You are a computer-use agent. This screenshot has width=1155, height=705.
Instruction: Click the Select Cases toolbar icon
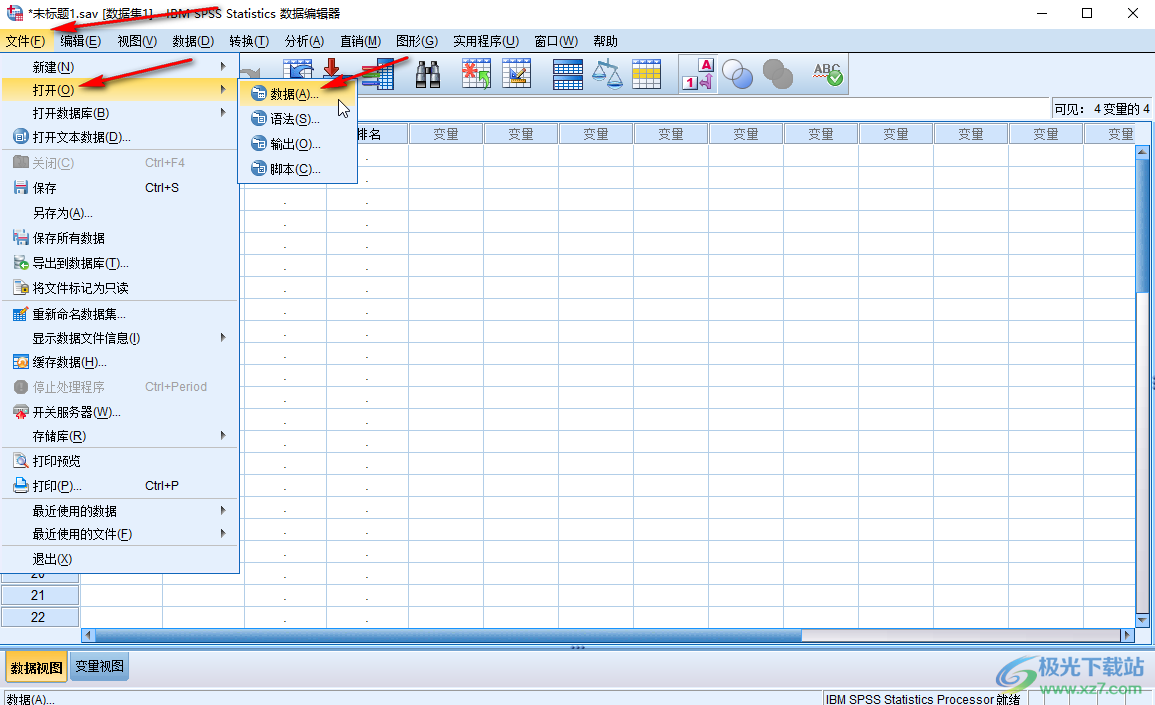pyautogui.click(x=646, y=74)
